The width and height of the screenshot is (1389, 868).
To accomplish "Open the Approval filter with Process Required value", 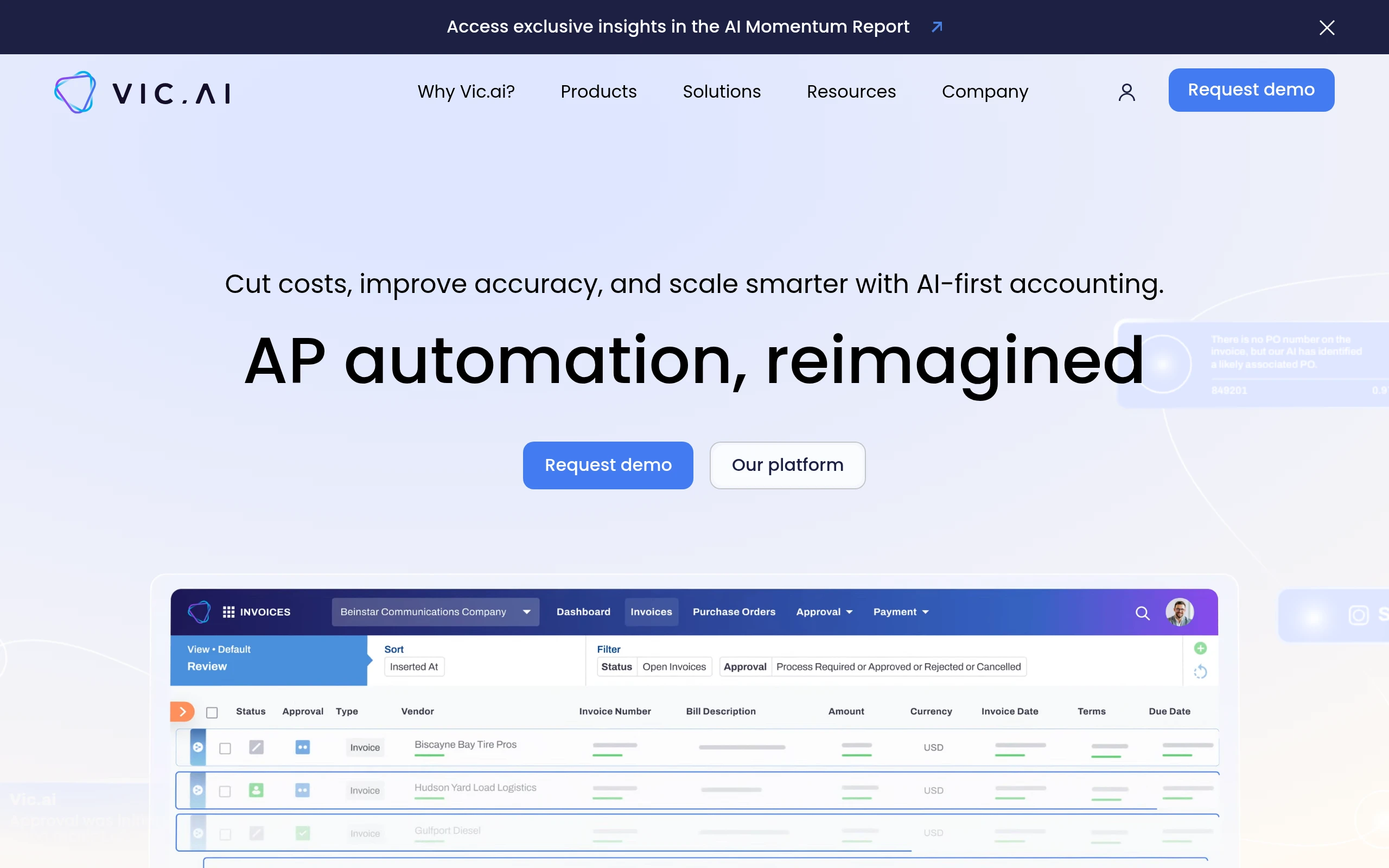I will click(872, 667).
